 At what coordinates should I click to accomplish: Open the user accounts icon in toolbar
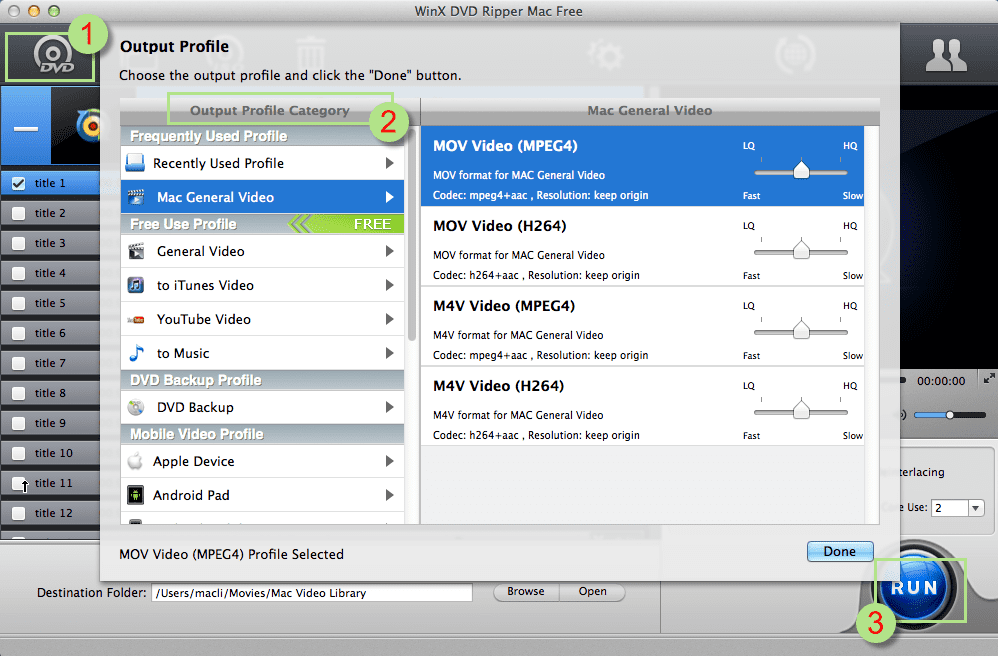(x=946, y=55)
